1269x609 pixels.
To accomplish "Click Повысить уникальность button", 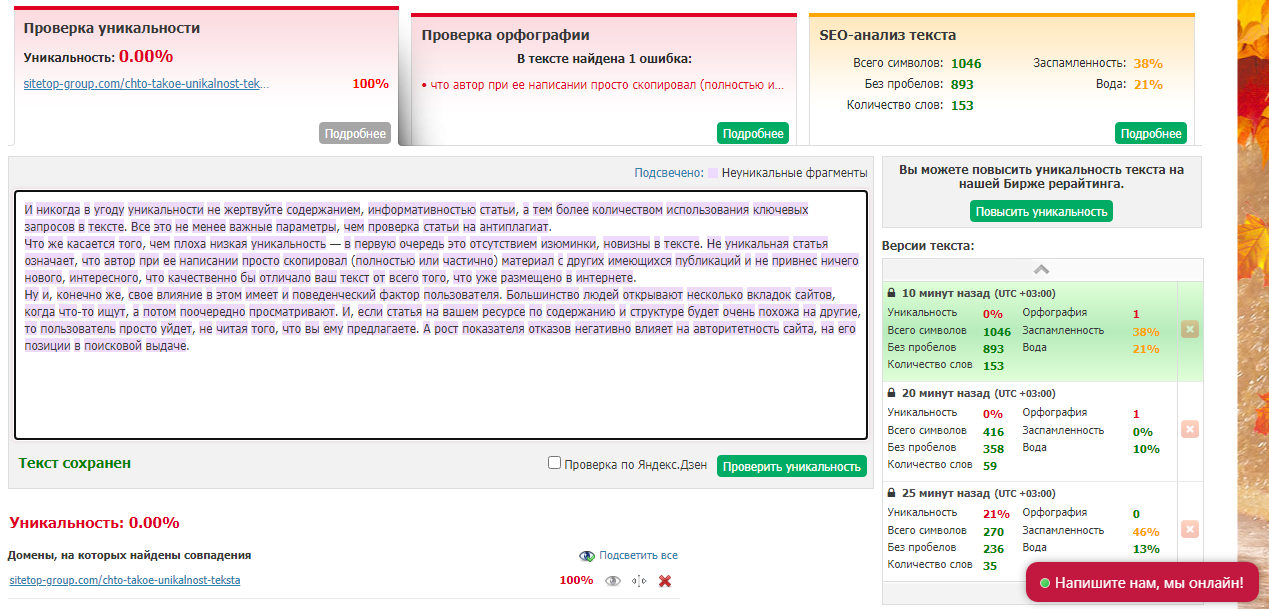I will click(1041, 212).
